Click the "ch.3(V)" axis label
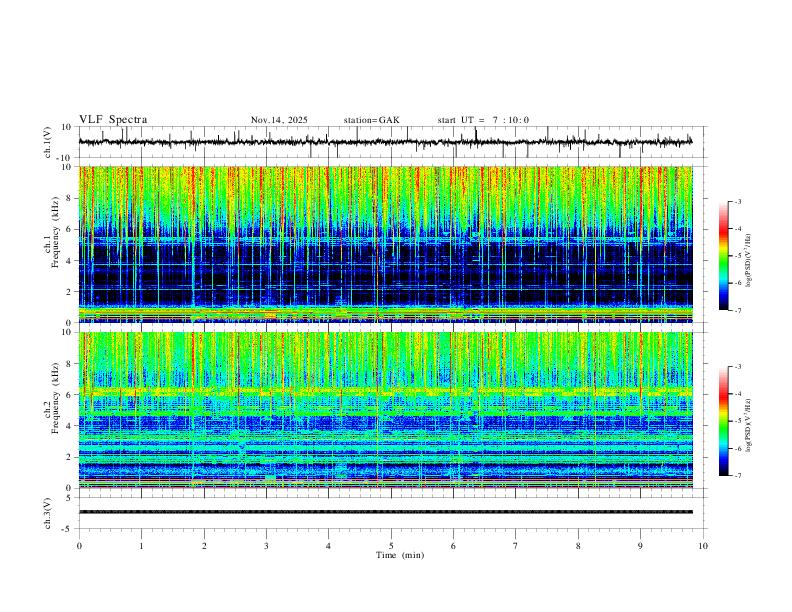Image resolution: width=792 pixels, height=612 pixels. coord(47,514)
